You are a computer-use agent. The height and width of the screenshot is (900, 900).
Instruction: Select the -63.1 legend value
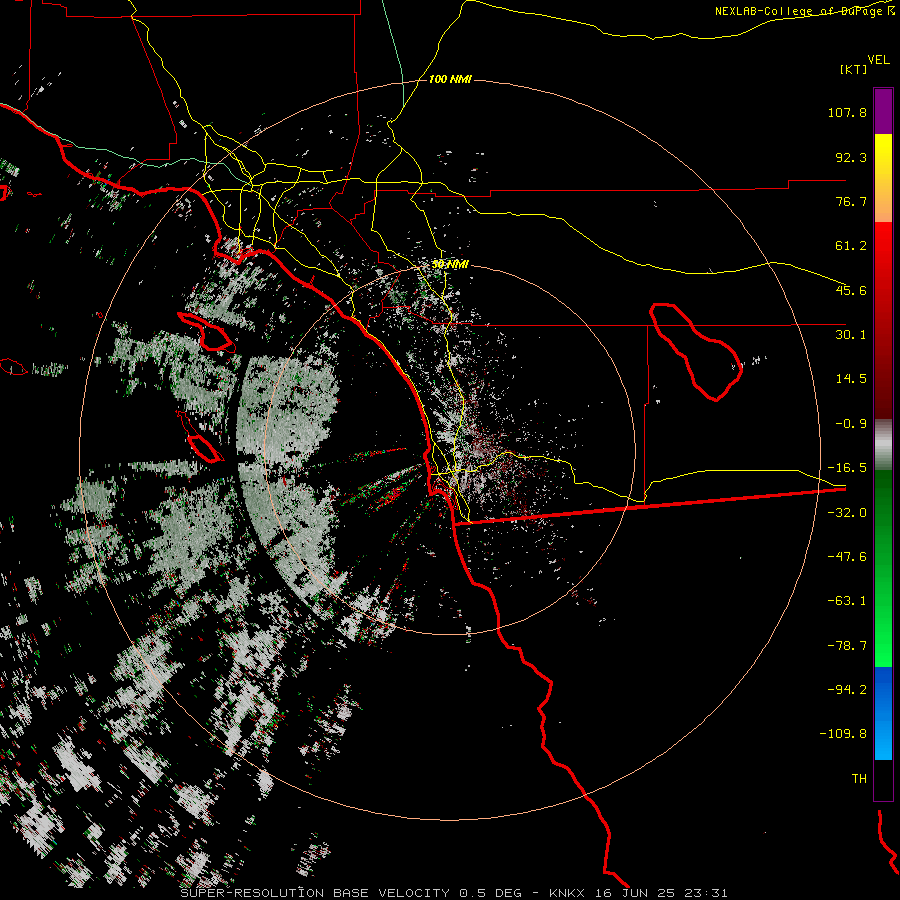tap(847, 601)
